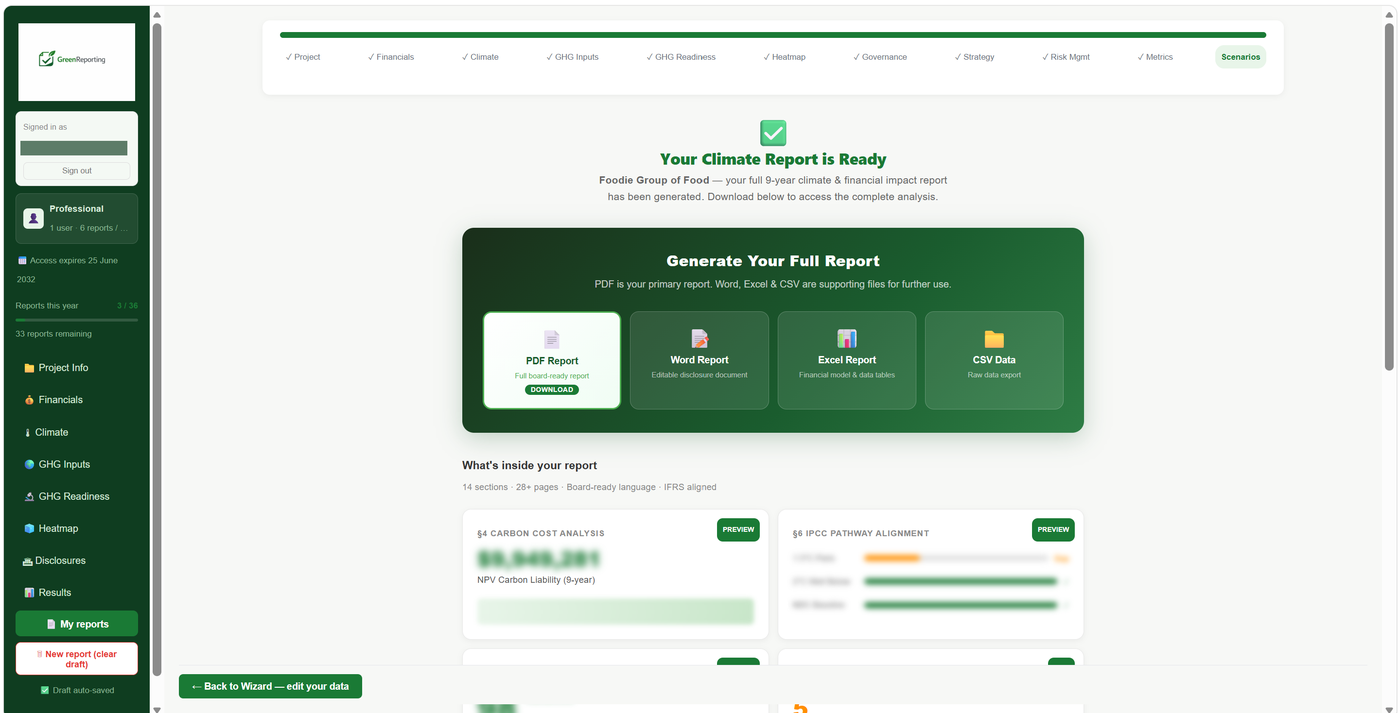Click the Professional plan user avatar icon
This screenshot has width=1400, height=713.
[x=33, y=218]
